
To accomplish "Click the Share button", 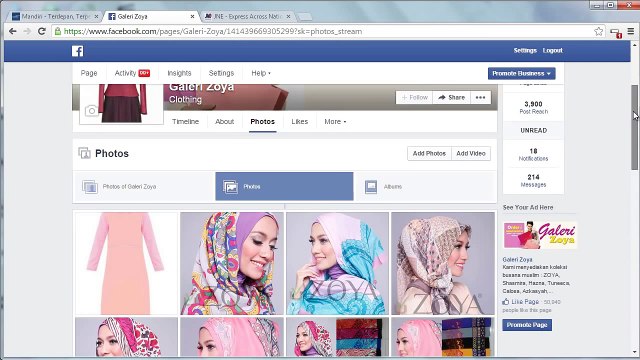I will pyautogui.click(x=451, y=98).
